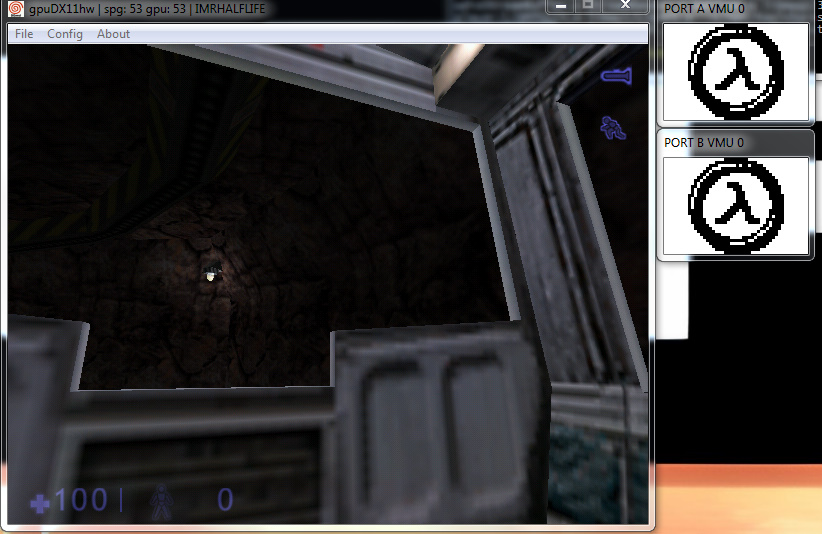Click the health cross icon in HUD
822x534 pixels.
click(40, 504)
